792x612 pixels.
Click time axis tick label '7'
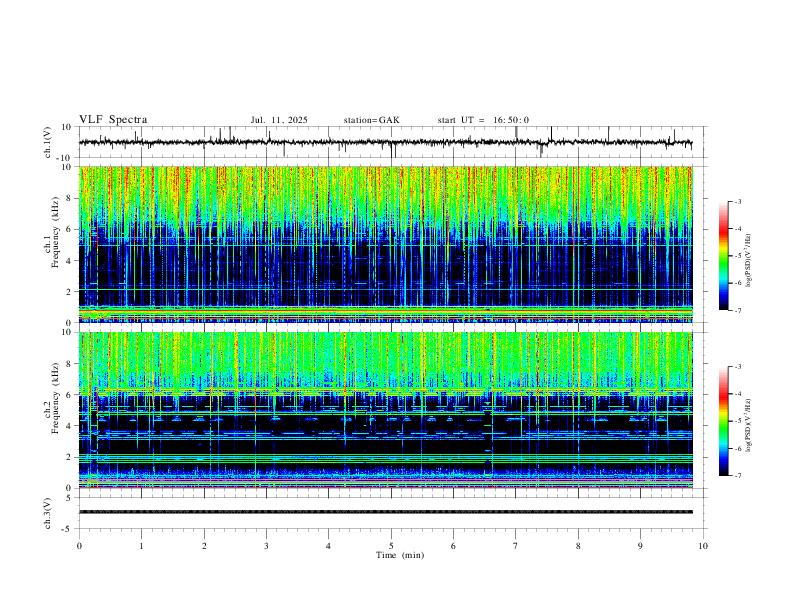pos(516,546)
